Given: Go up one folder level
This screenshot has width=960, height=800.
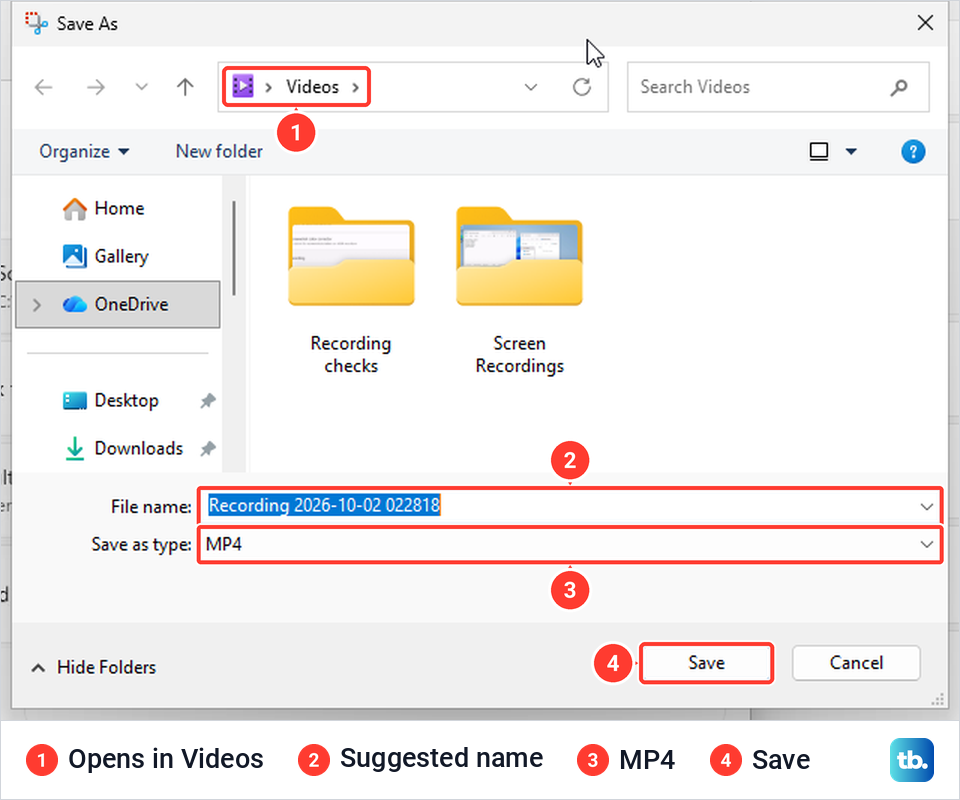Looking at the screenshot, I should click(x=185, y=87).
